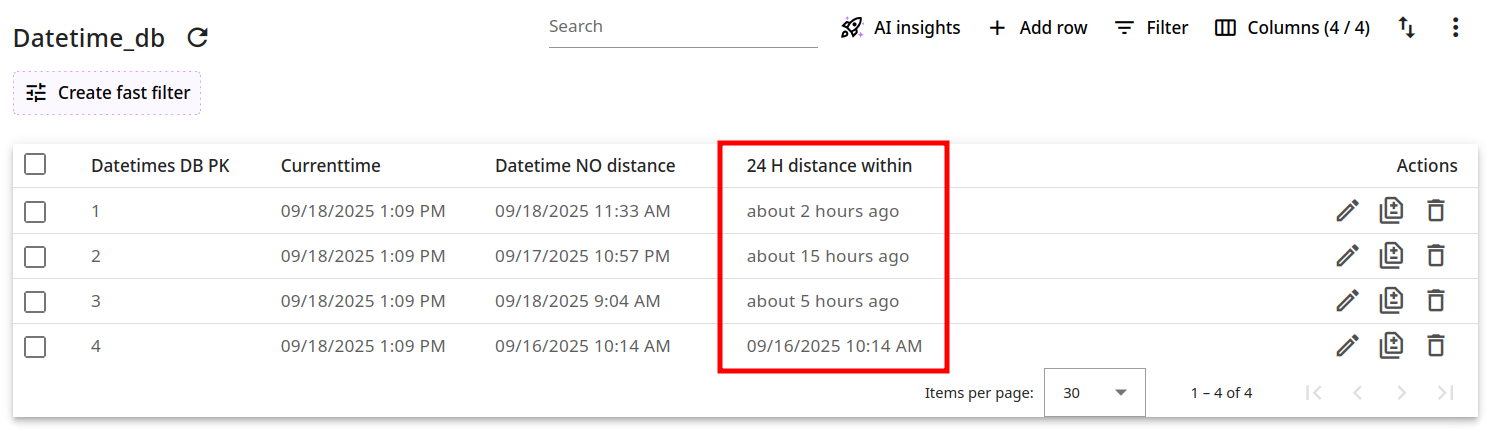Select the checkbox for row 3
The height and width of the screenshot is (429, 1487).
[35, 301]
